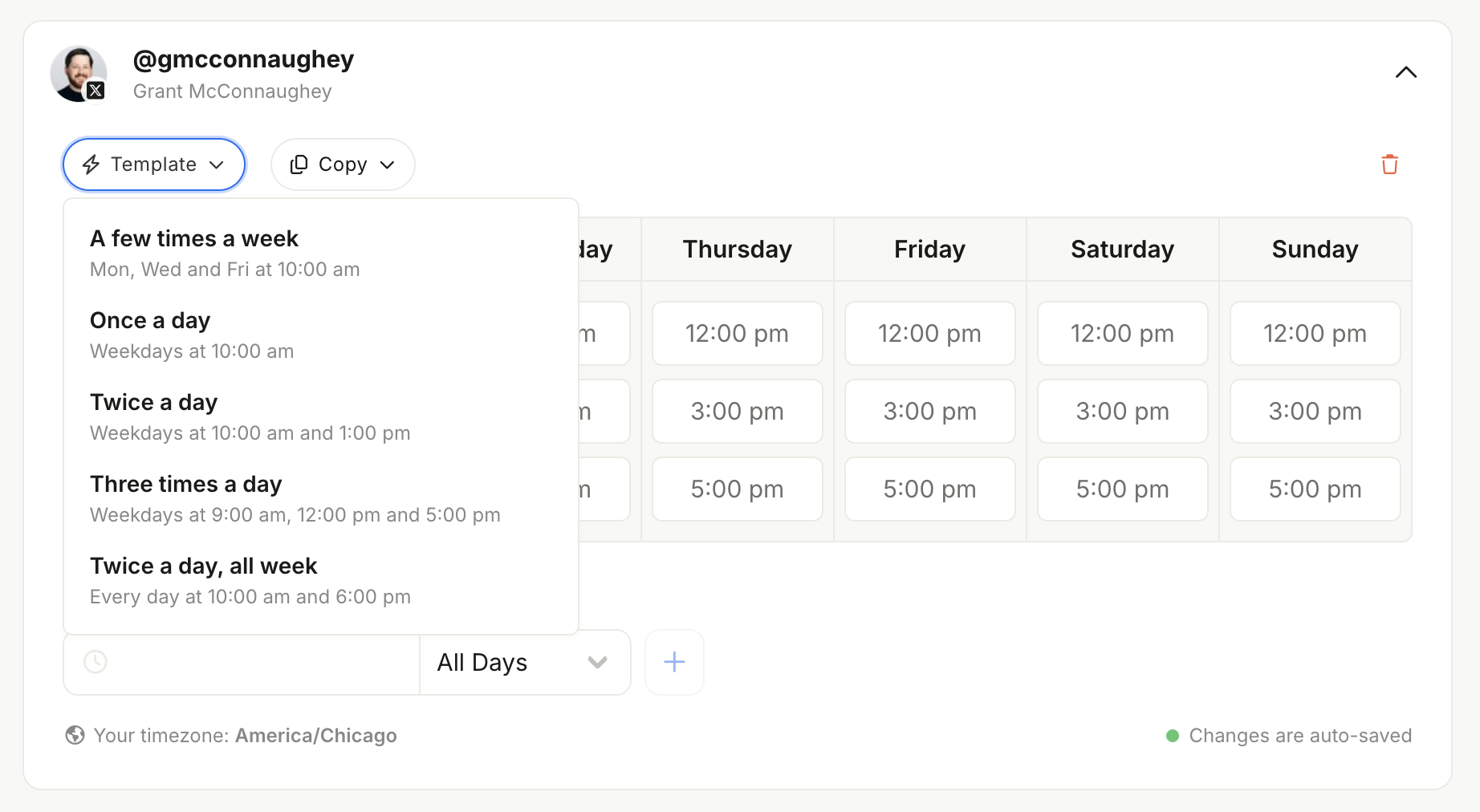Viewport: 1480px width, 812px height.
Task: Choose the 'Once a day' template
Action: (321, 335)
